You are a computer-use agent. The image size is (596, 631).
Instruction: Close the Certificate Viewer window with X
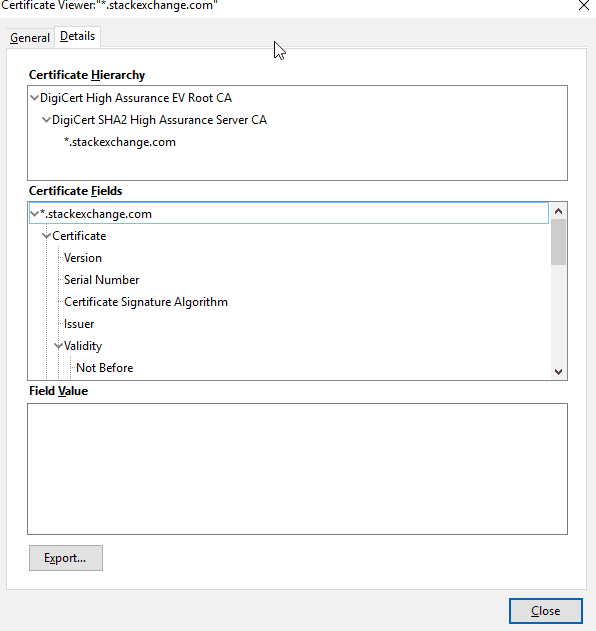(584, 5)
